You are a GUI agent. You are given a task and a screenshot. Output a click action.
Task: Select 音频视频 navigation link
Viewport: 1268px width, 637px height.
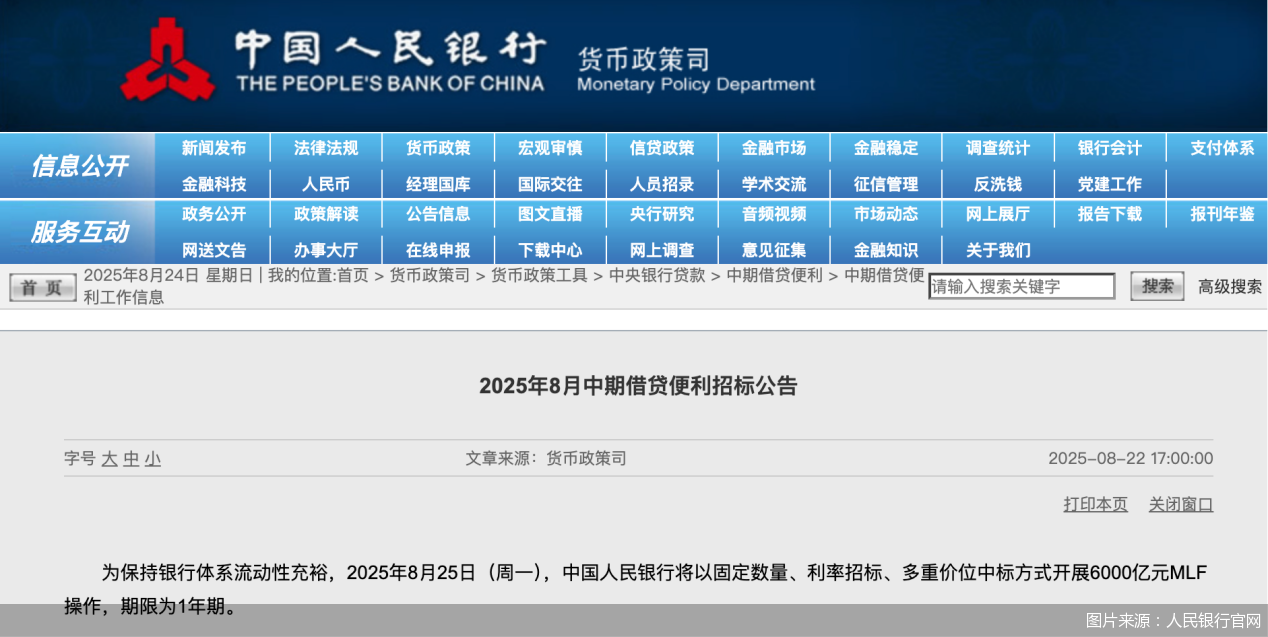pyautogui.click(x=774, y=214)
